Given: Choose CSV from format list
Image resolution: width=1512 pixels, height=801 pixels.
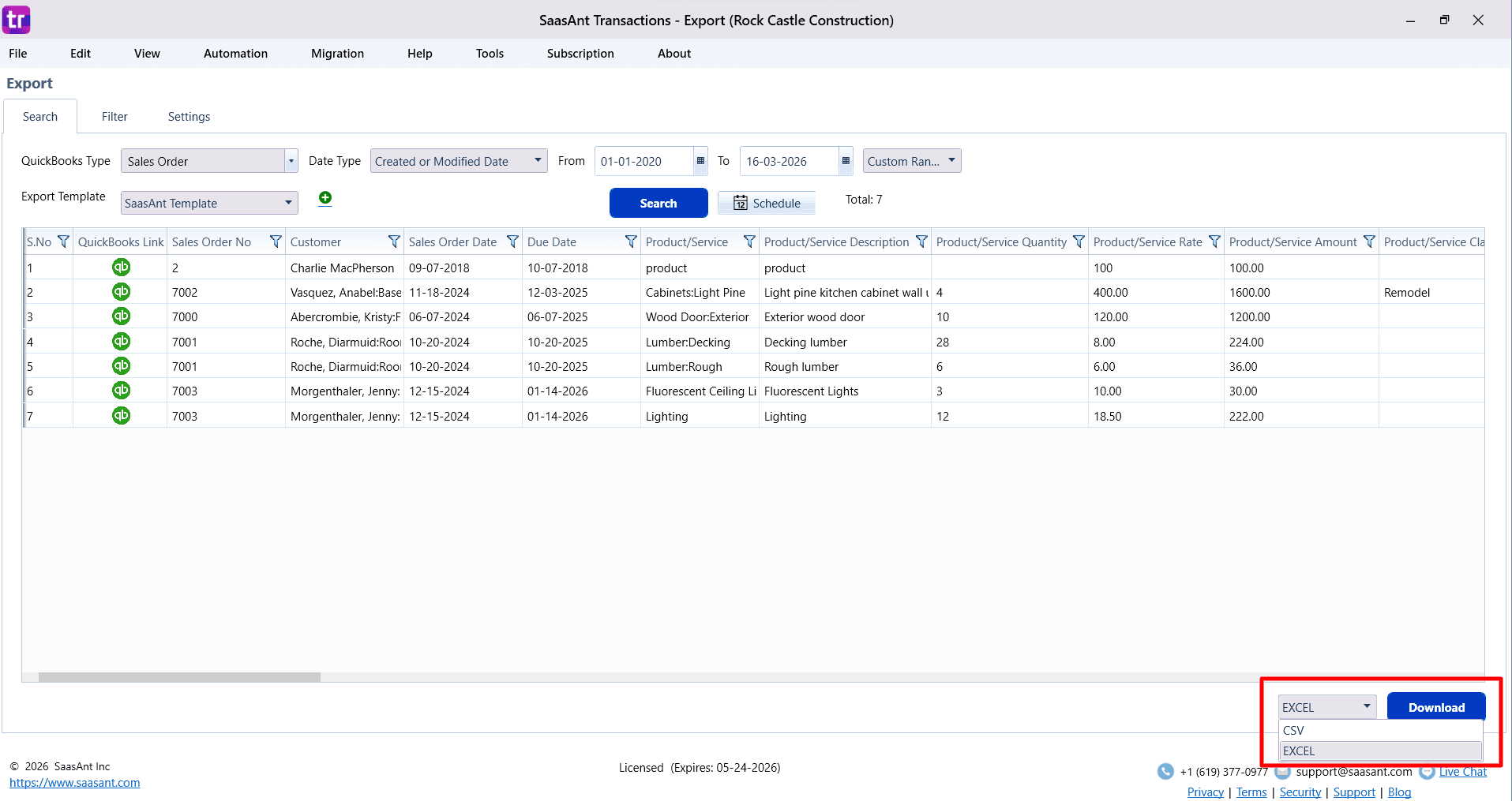Looking at the screenshot, I should tap(1380, 731).
